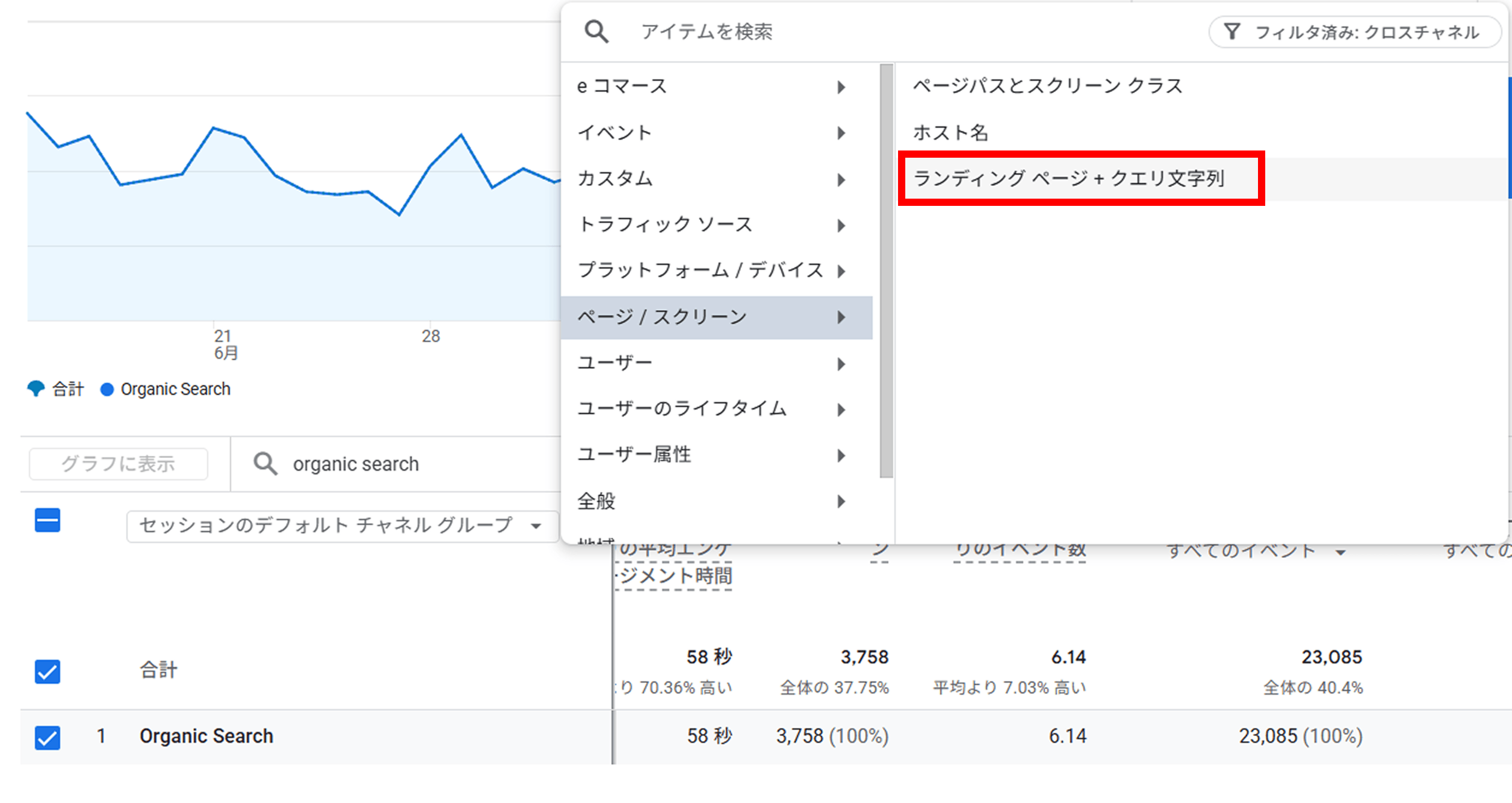
Task: Expand the イベント submenu arrow
Action: [841, 133]
